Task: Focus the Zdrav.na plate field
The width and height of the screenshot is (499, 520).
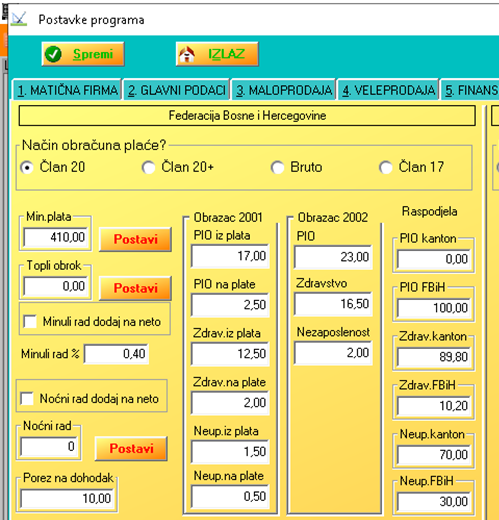Action: [x=230, y=403]
